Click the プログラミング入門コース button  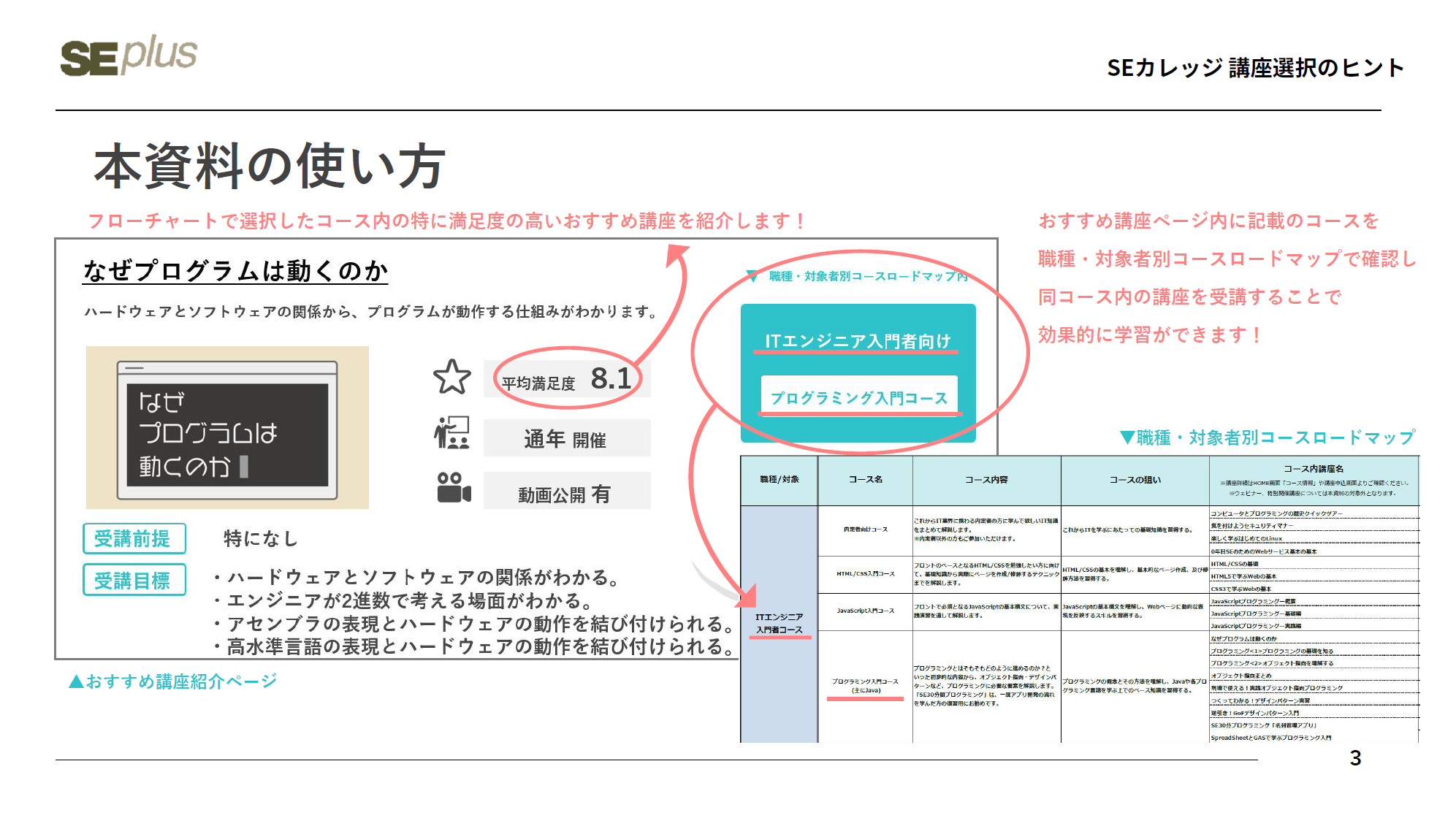pyautogui.click(x=859, y=395)
